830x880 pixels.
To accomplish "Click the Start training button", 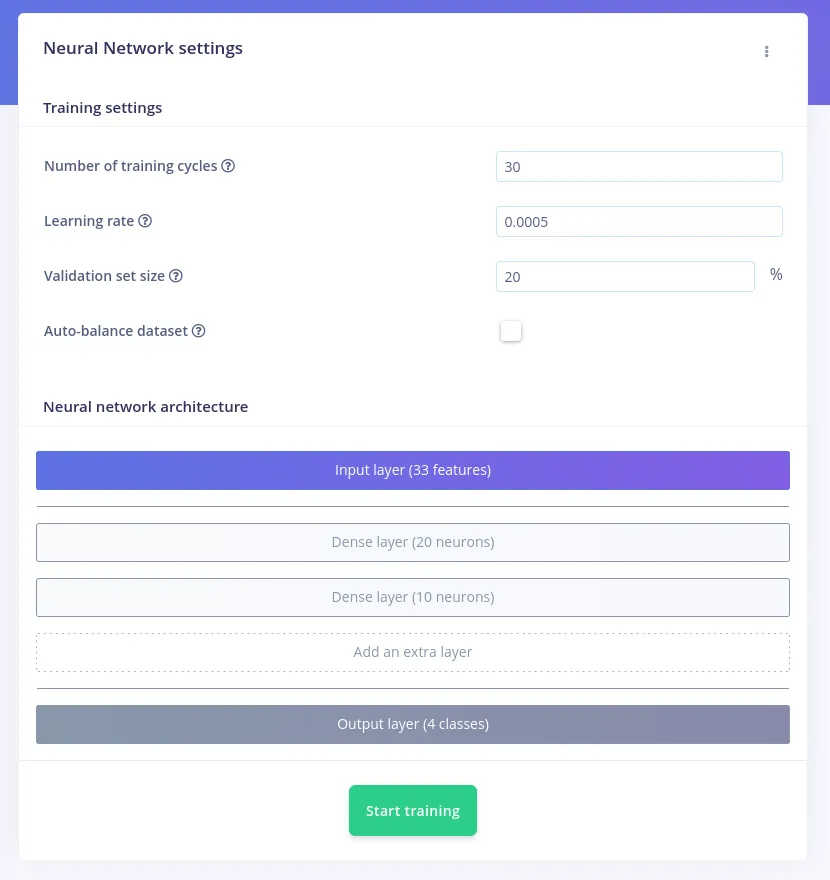I will point(413,810).
